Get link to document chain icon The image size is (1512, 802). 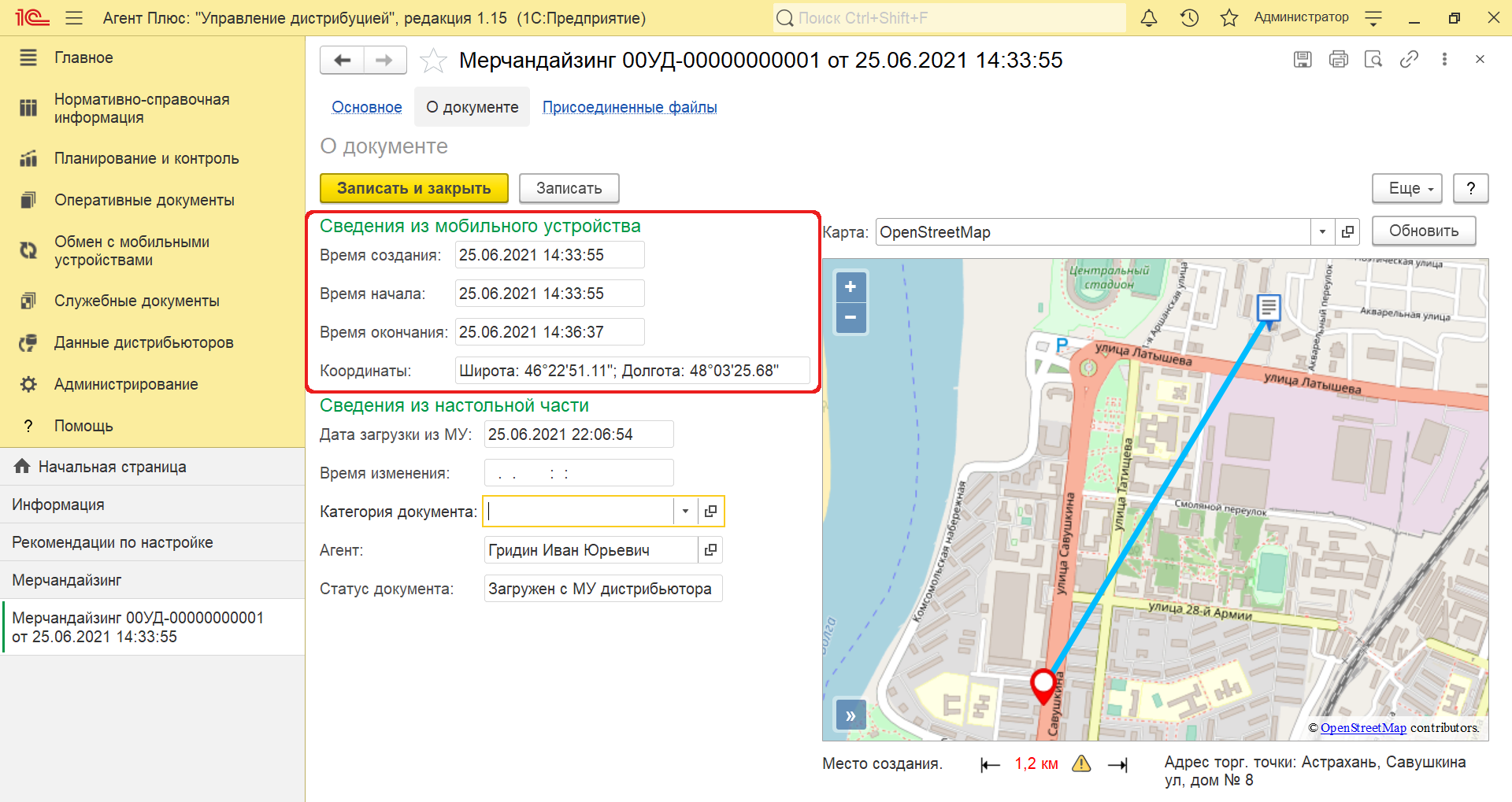1409,59
